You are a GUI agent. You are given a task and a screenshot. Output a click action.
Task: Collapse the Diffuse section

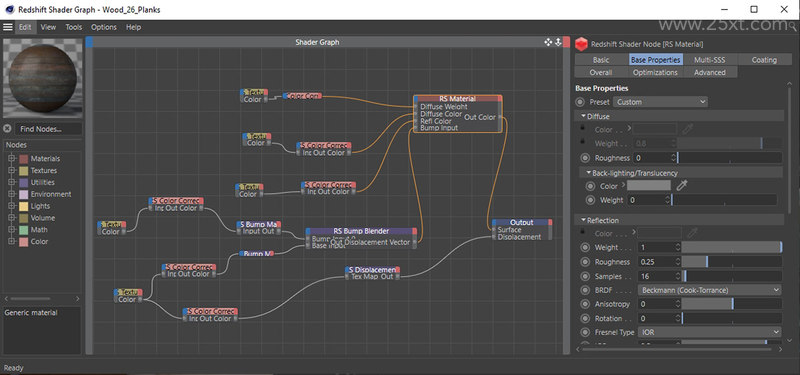(584, 116)
